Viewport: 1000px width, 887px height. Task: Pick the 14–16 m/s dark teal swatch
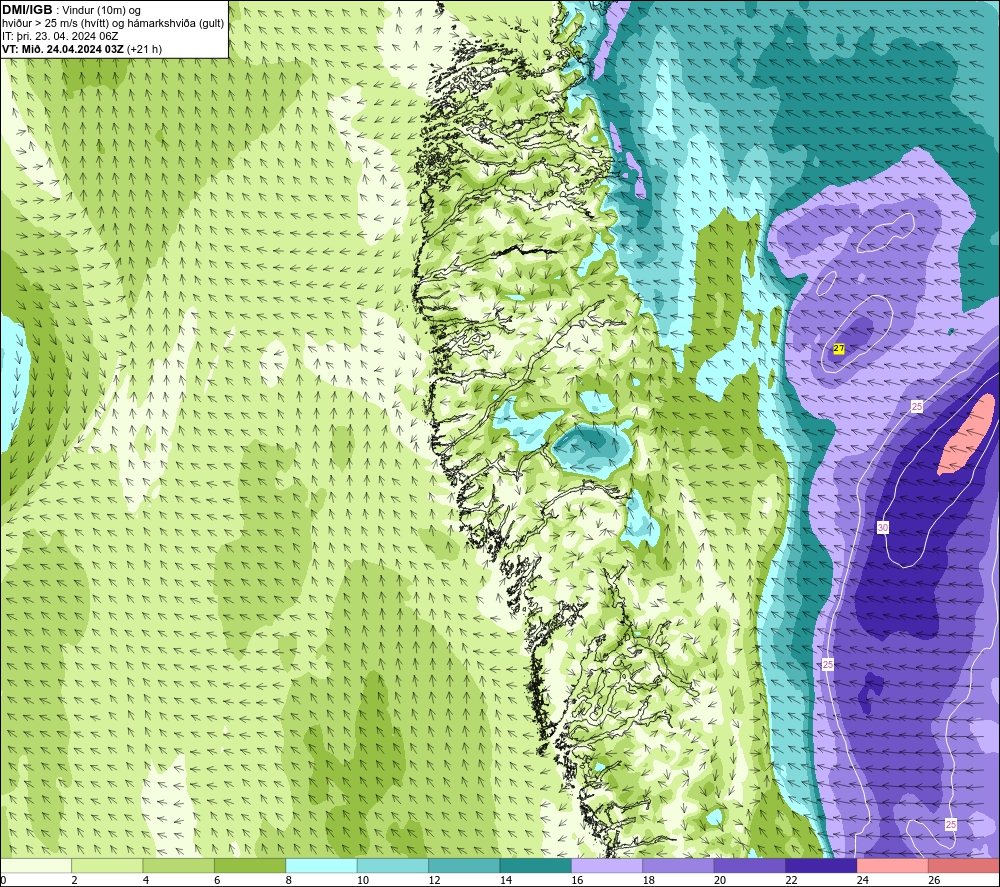[536, 865]
